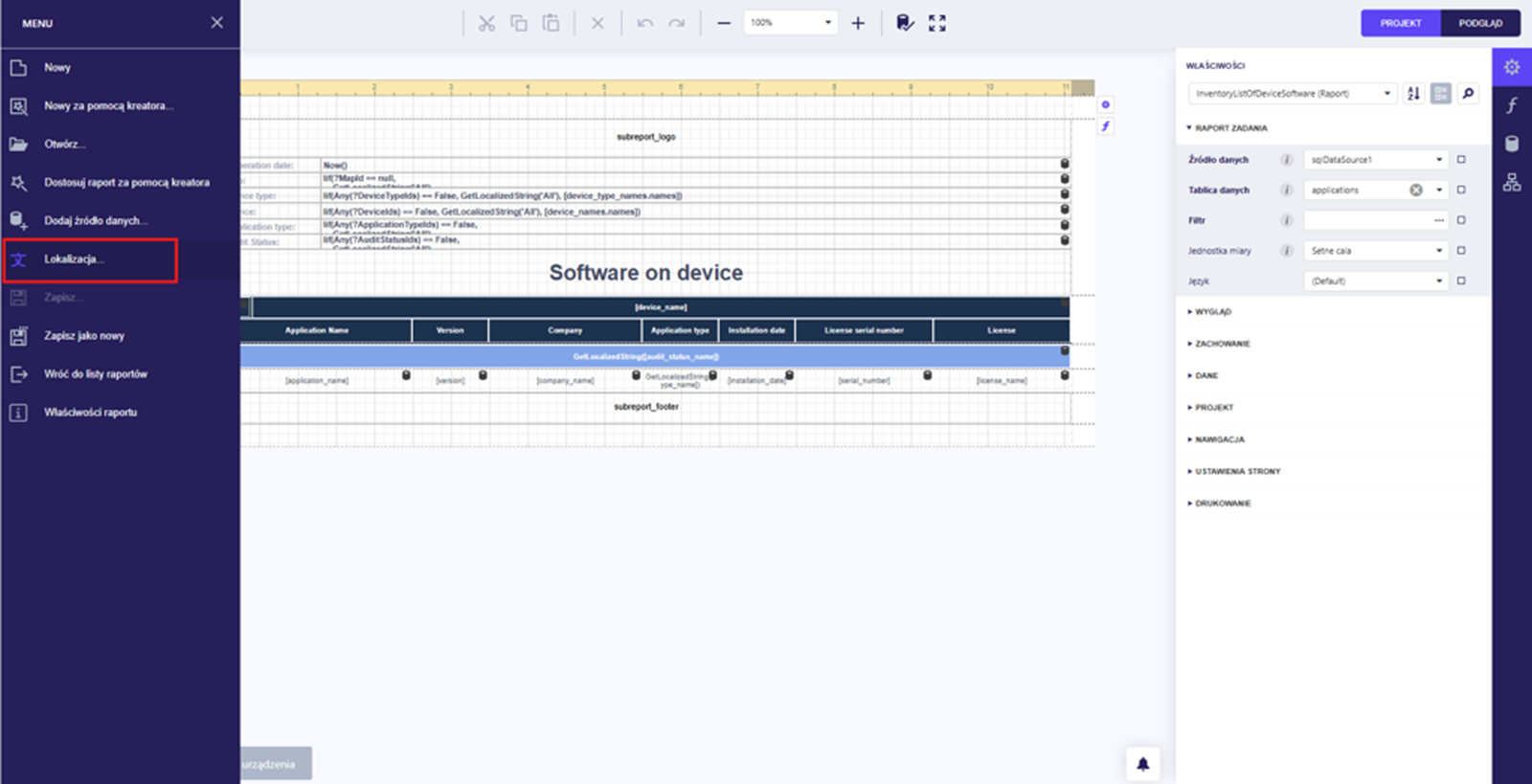Viewport: 1532px width, 784px height.
Task: Expand the WYGLĄD properties section
Action: click(x=1212, y=312)
